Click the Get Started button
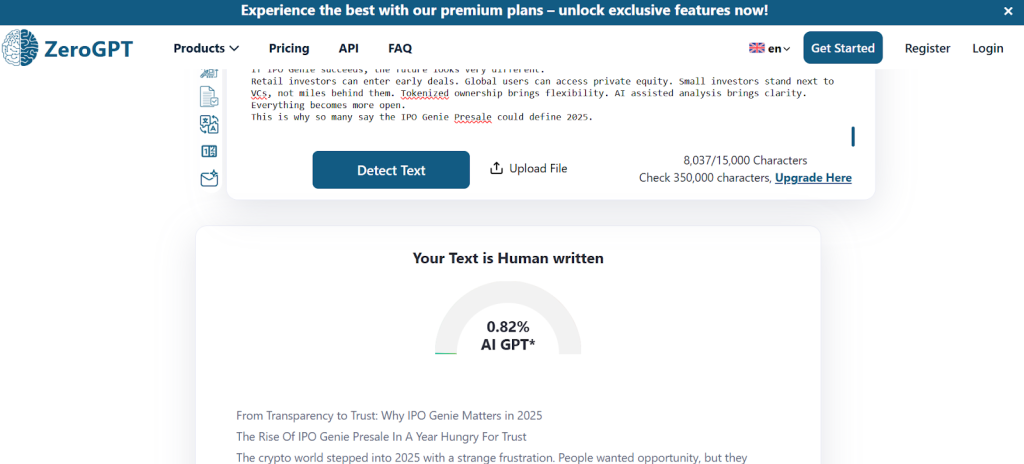The width and height of the screenshot is (1024, 464). click(x=842, y=48)
